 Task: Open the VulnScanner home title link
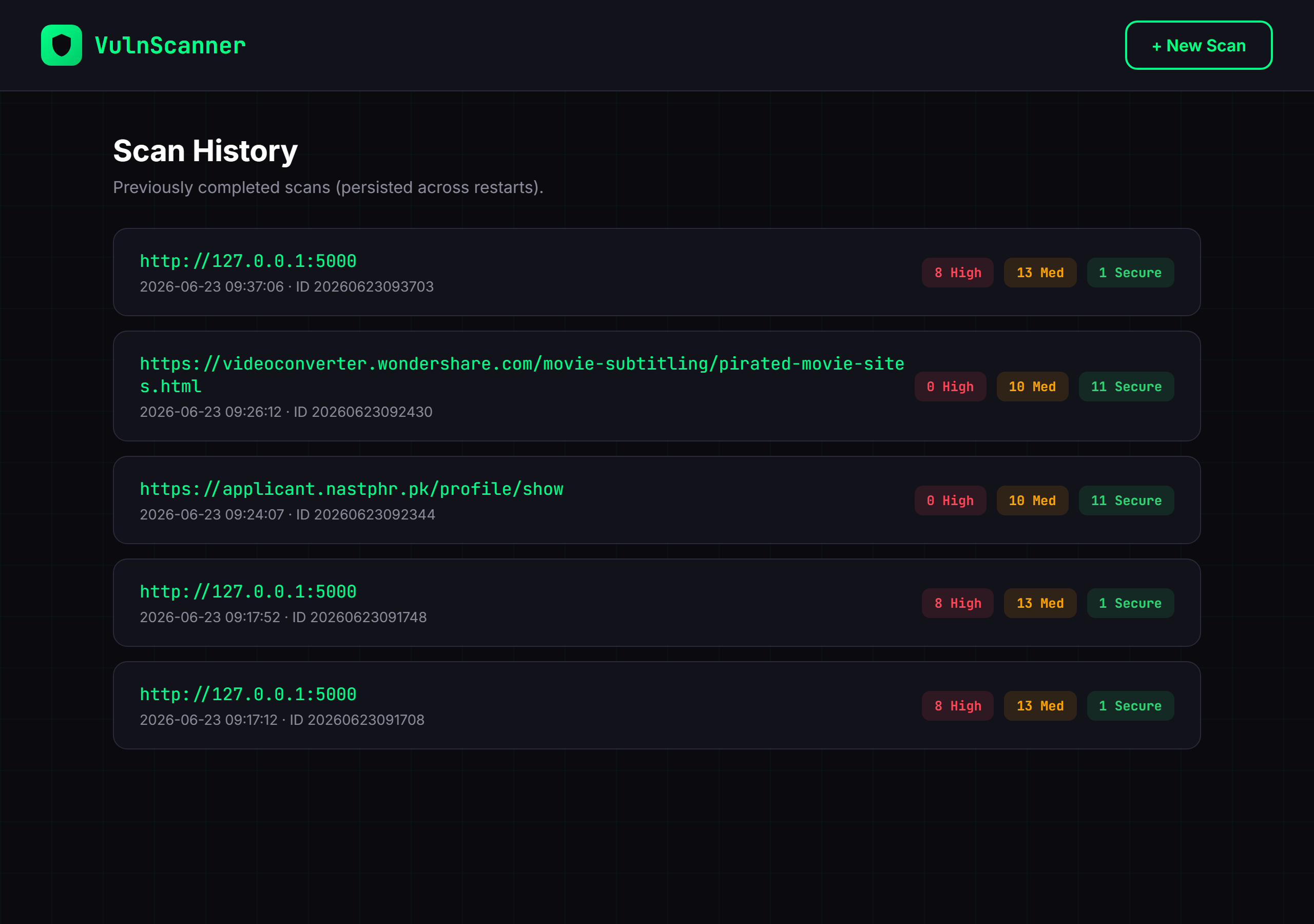tap(170, 45)
